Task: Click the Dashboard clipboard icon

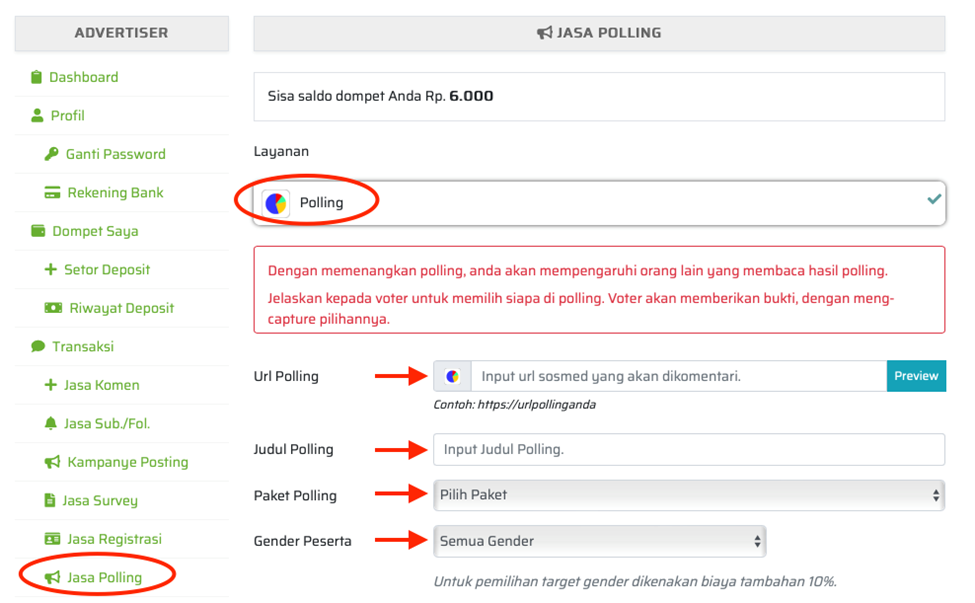Action: point(37,77)
